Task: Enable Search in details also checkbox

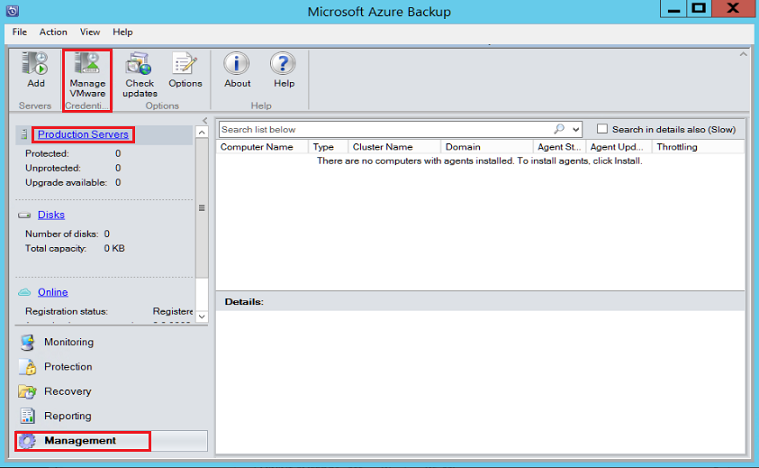Action: [602, 129]
